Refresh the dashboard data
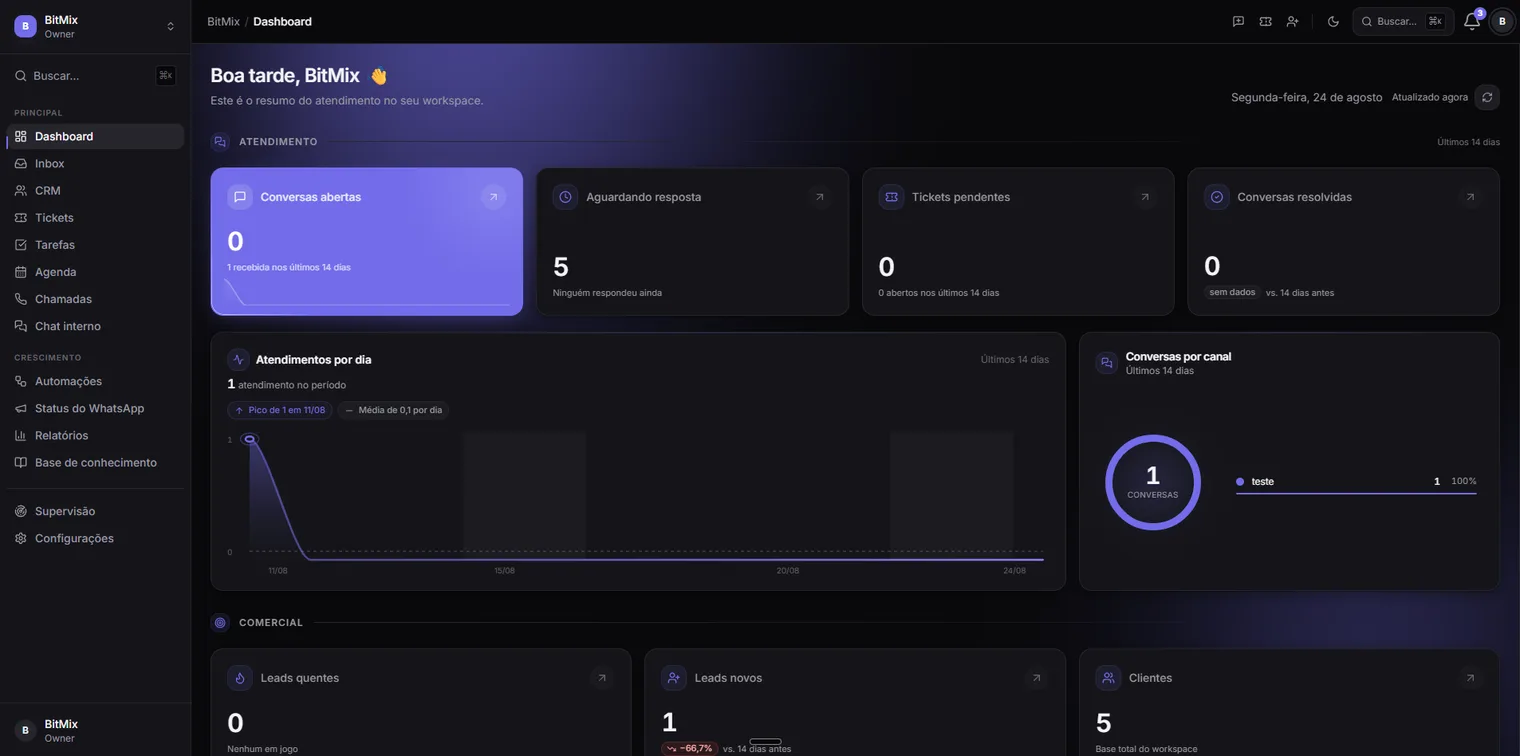The height and width of the screenshot is (756, 1520). click(1487, 97)
